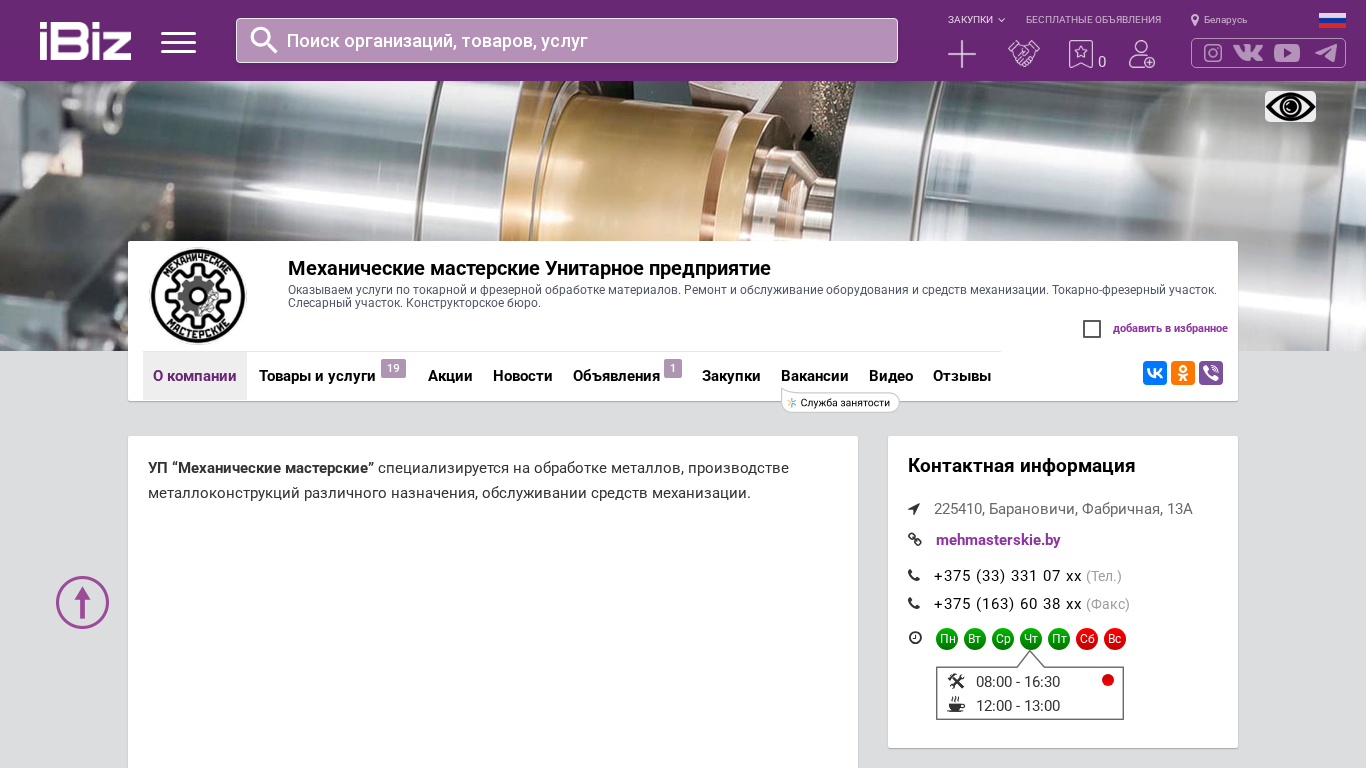Select Thursday (Чт) in working days
Image resolution: width=1366 pixels, height=768 pixels.
(1031, 639)
